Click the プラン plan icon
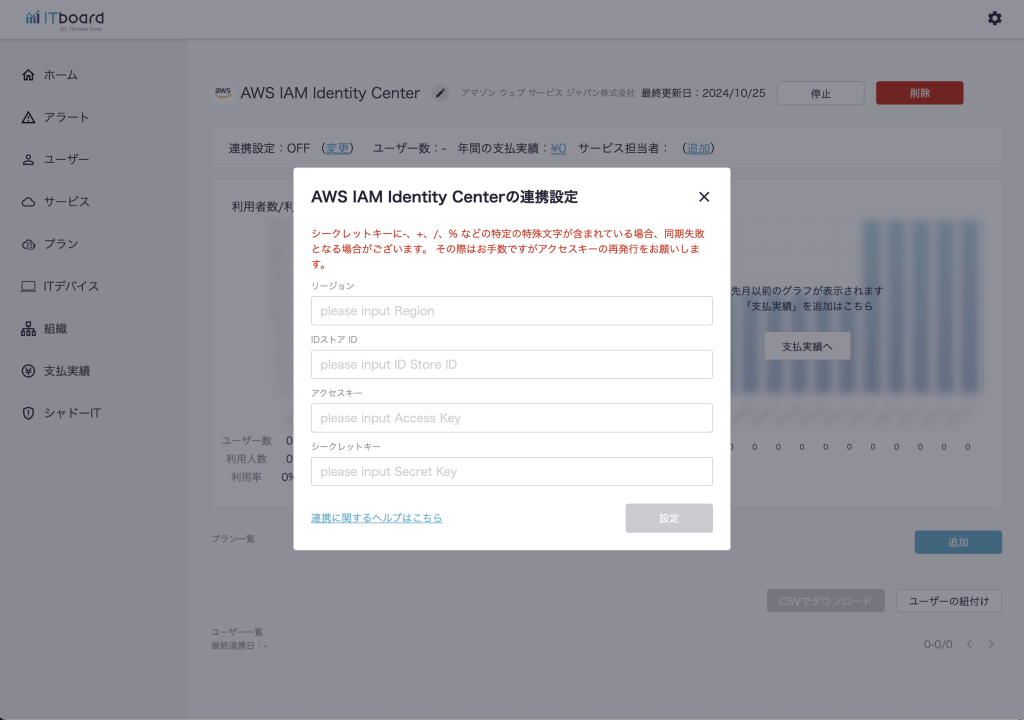The image size is (1024, 720). click(x=28, y=244)
